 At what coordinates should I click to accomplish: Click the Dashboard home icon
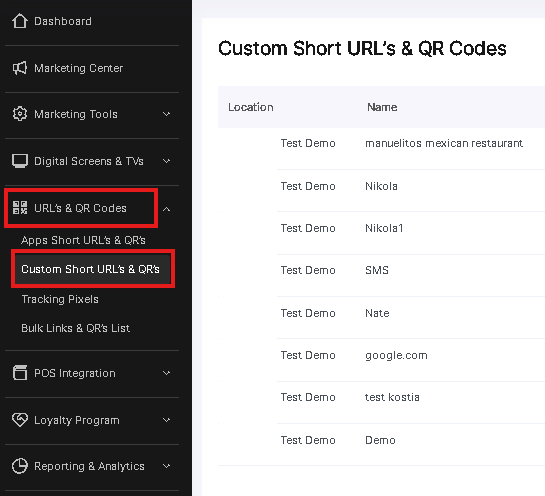(20, 21)
